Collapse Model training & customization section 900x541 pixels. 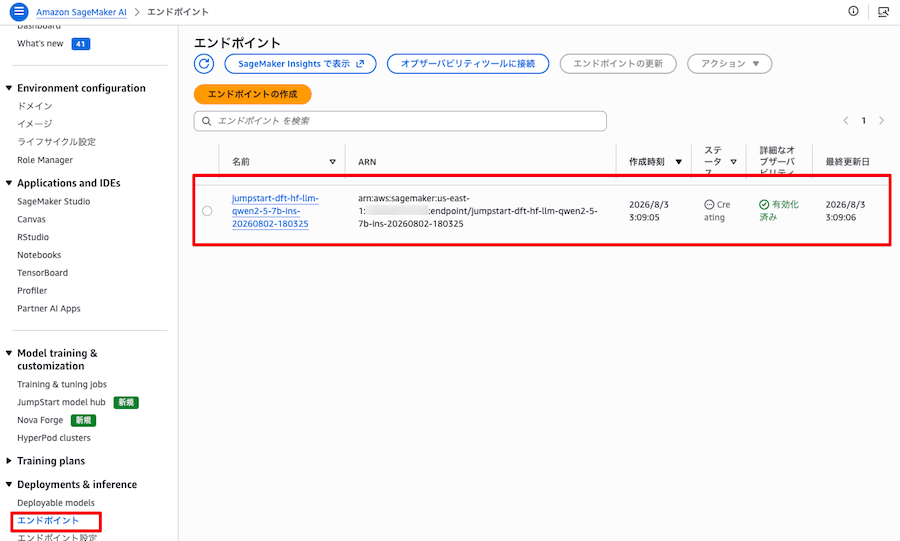pyautogui.click(x=9, y=353)
